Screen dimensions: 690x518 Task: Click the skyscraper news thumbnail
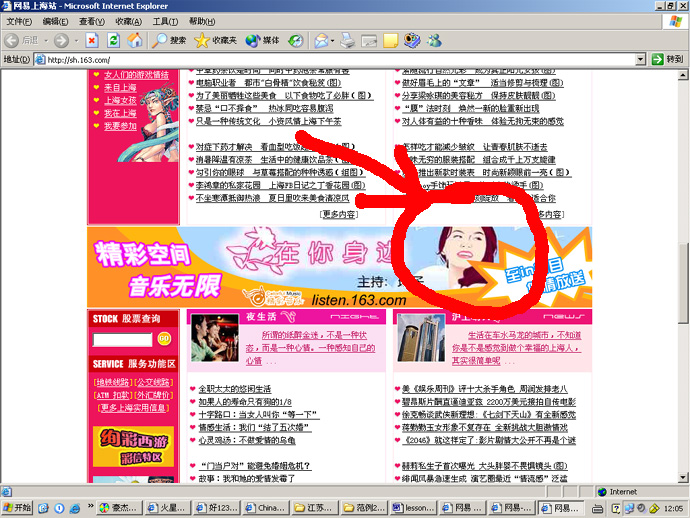(421, 337)
